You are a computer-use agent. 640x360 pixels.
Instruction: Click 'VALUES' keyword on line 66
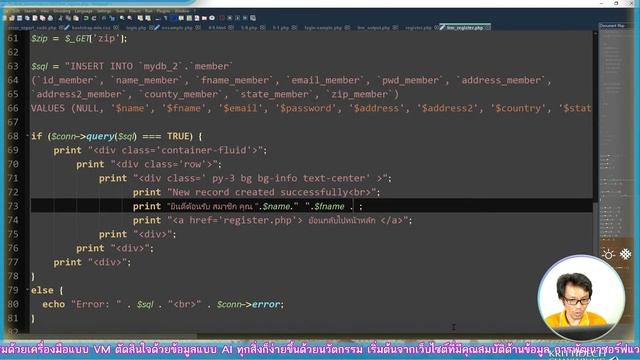coord(47,108)
